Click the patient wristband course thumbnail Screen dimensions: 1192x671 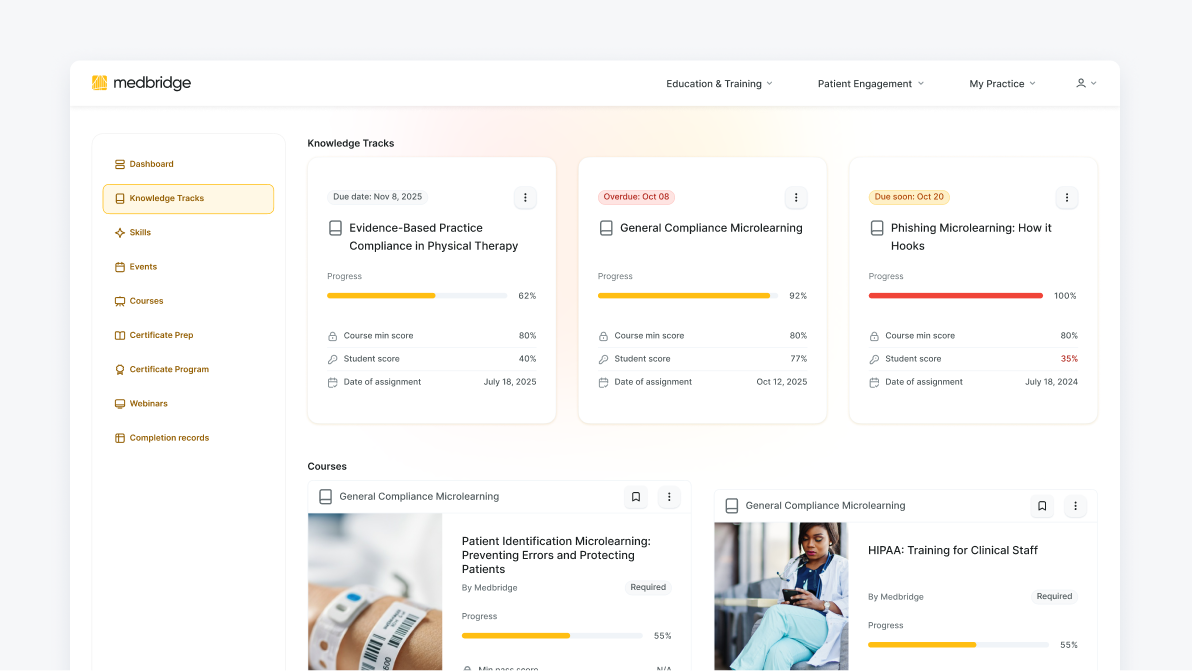point(375,592)
